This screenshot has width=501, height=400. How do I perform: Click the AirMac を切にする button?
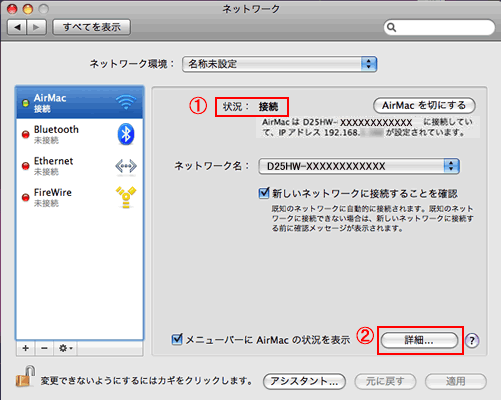[424, 106]
